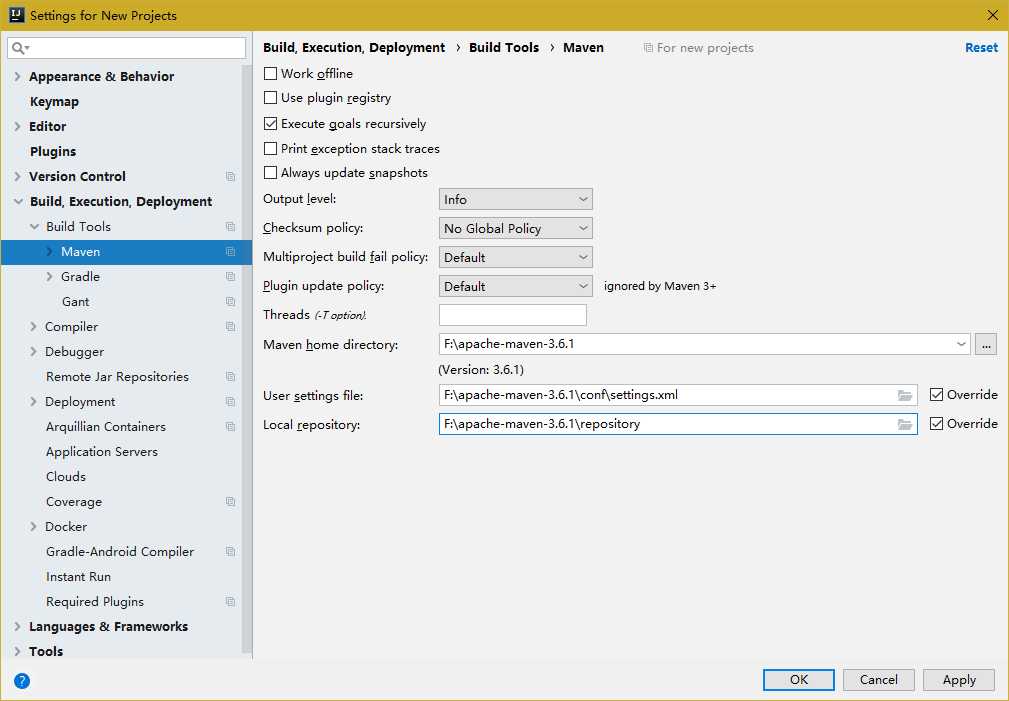This screenshot has height=701, width=1009.
Task: Open the Checksum policy dropdown
Action: (x=515, y=229)
